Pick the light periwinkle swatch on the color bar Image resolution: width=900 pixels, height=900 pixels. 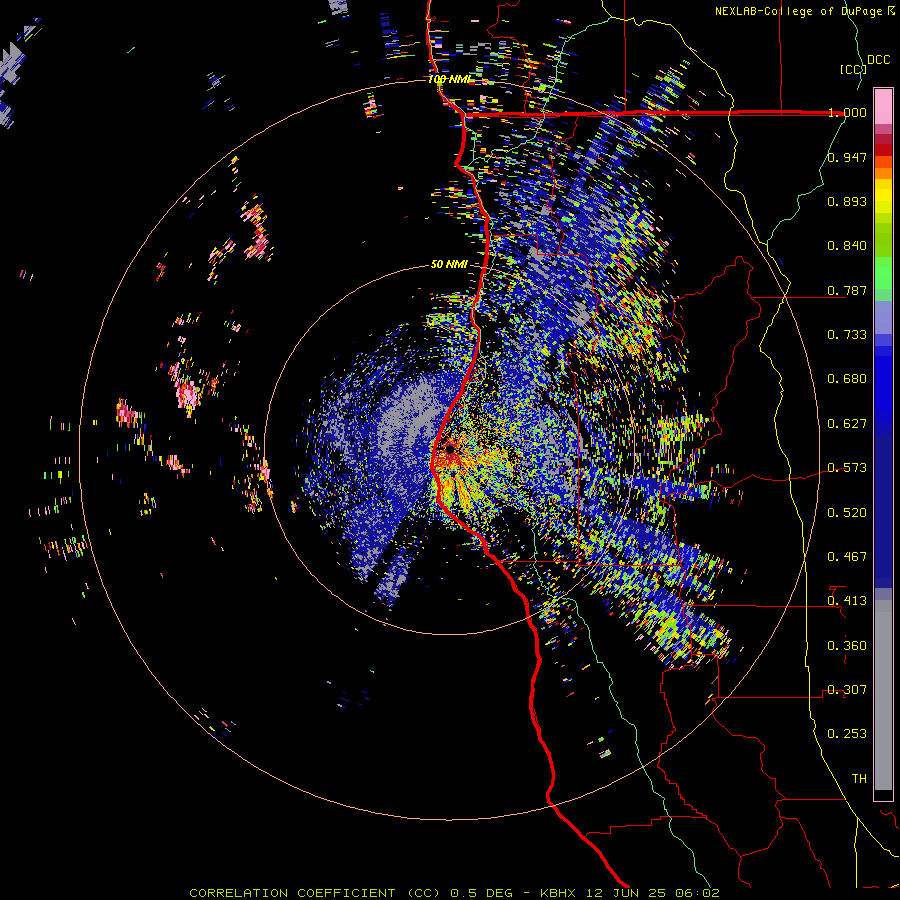click(x=883, y=317)
